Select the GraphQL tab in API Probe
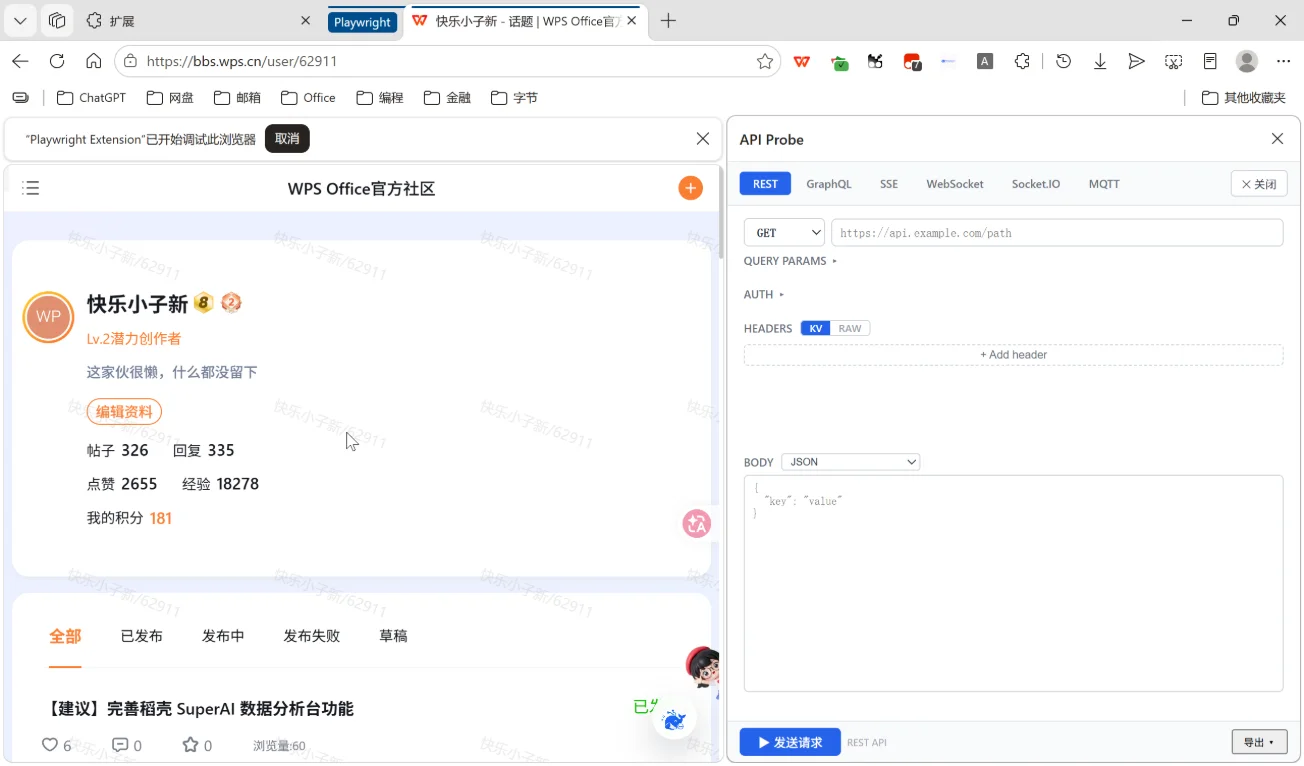Image resolution: width=1304 pixels, height=766 pixels. tap(829, 184)
